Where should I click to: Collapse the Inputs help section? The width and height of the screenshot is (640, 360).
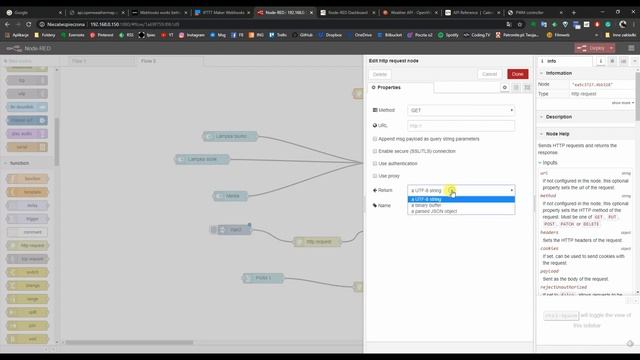[x=549, y=162]
